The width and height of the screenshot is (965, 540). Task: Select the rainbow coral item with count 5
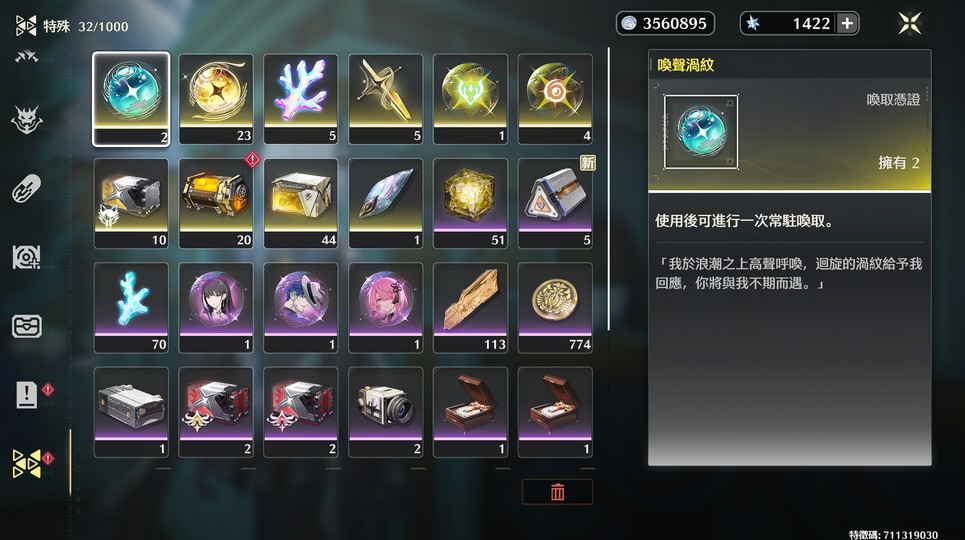tap(300, 99)
